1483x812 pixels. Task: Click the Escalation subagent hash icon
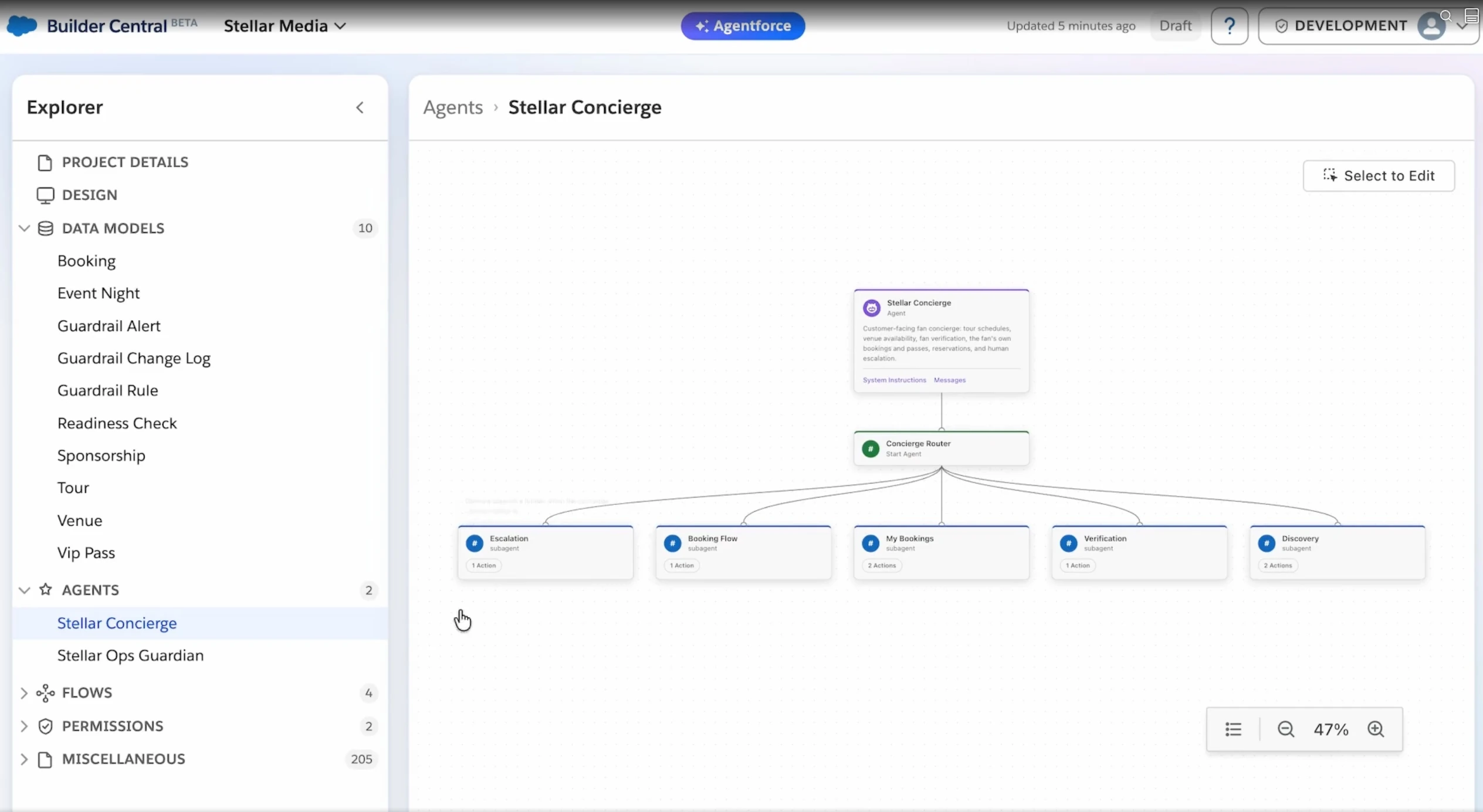coord(474,543)
